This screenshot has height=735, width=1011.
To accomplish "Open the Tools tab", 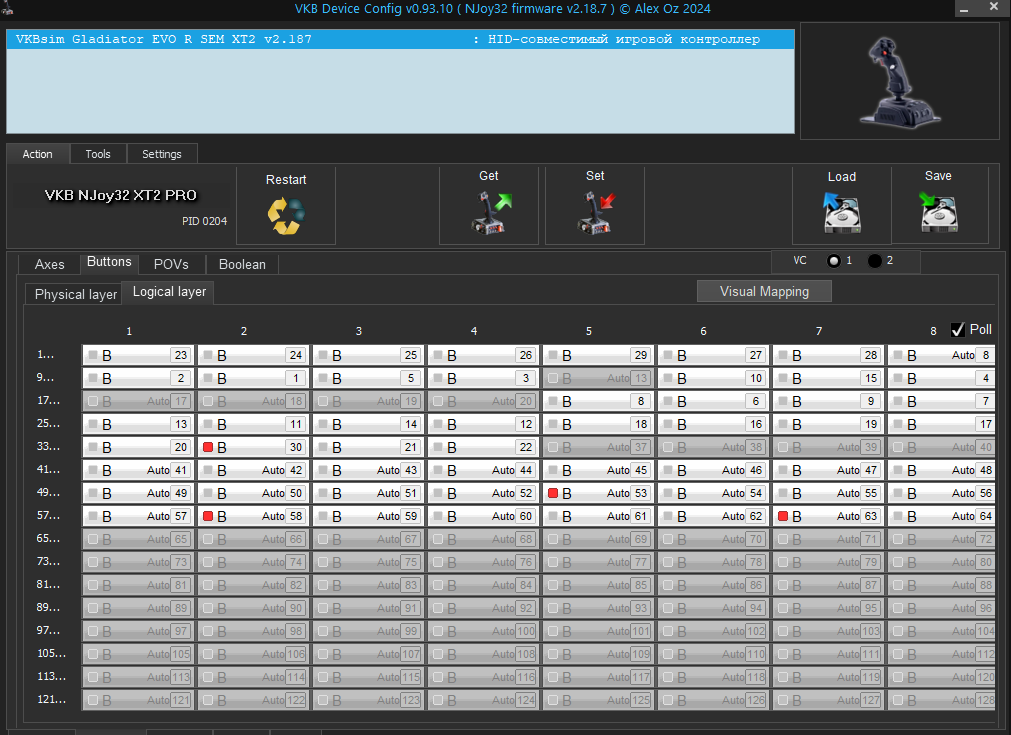I will pos(98,154).
